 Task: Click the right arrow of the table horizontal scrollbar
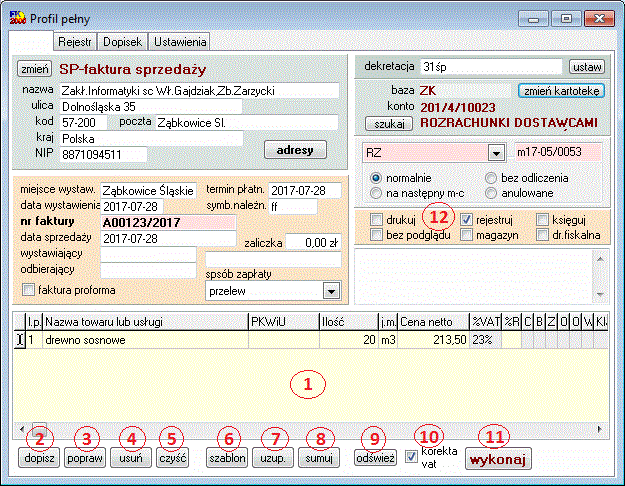pos(599,429)
